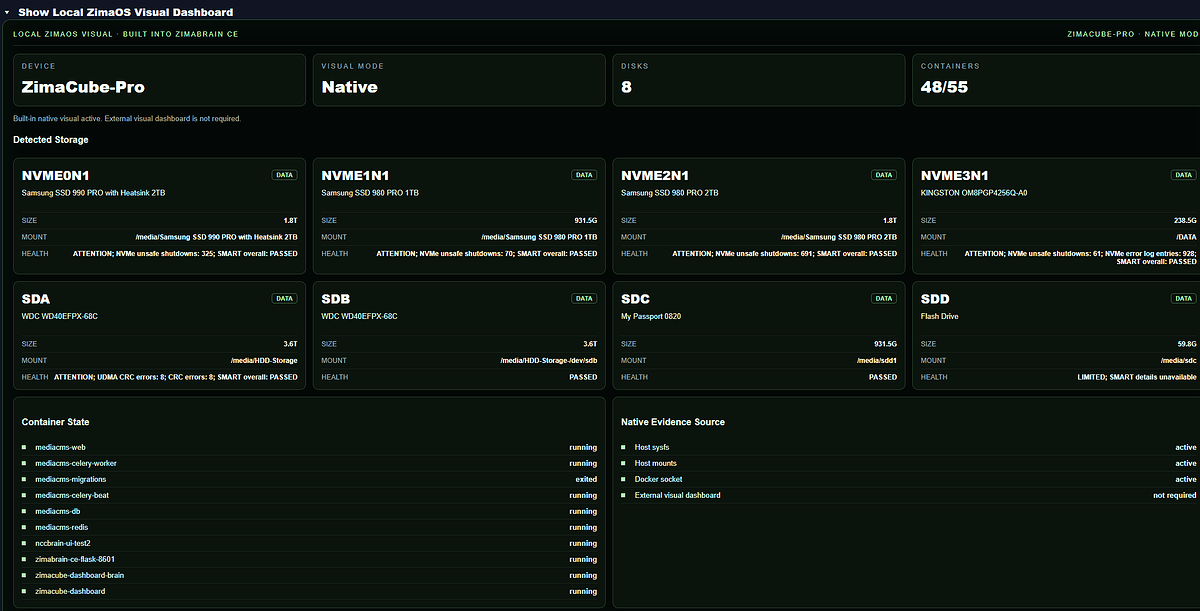Click the Host mounts evidence row
1200x611 pixels.
click(909, 463)
